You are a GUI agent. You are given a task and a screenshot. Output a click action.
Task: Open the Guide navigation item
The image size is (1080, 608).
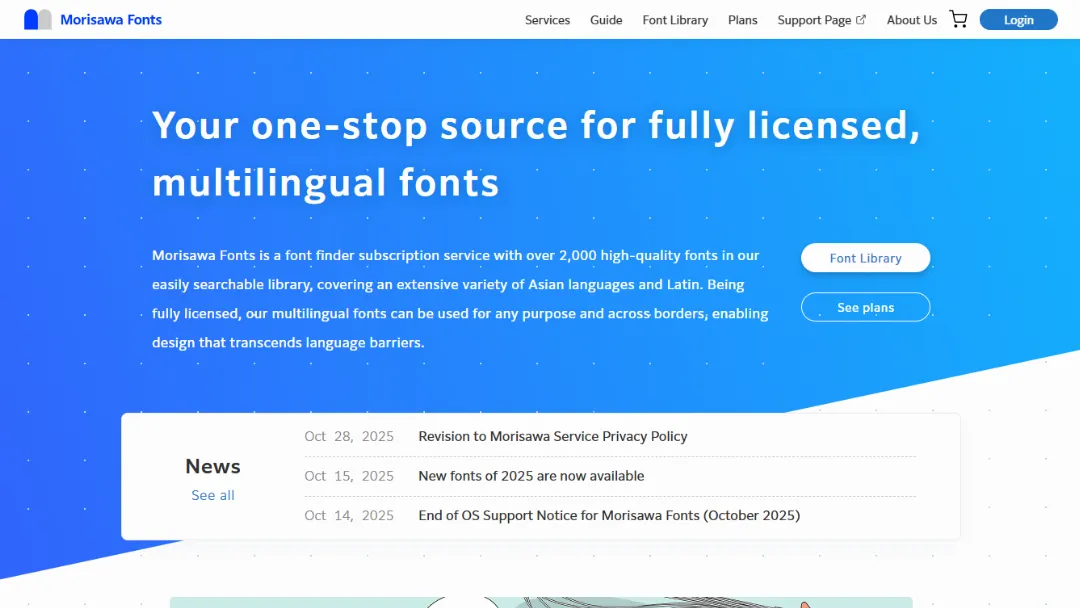click(606, 19)
